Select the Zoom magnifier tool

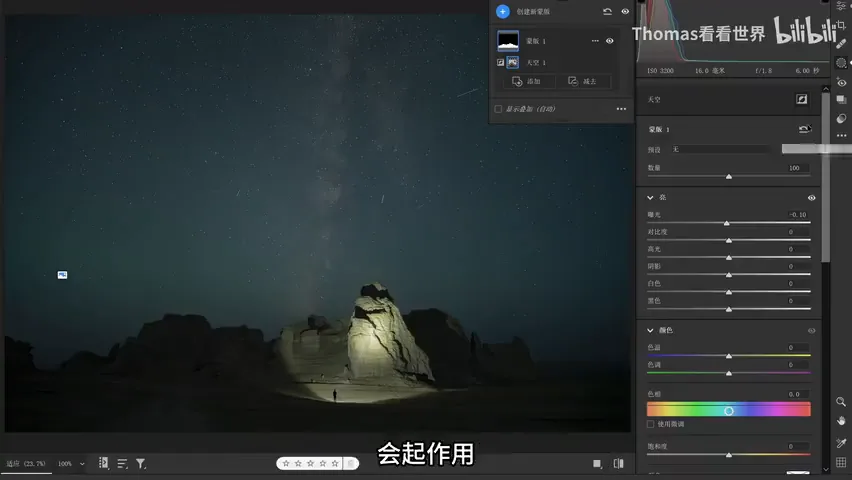(841, 402)
